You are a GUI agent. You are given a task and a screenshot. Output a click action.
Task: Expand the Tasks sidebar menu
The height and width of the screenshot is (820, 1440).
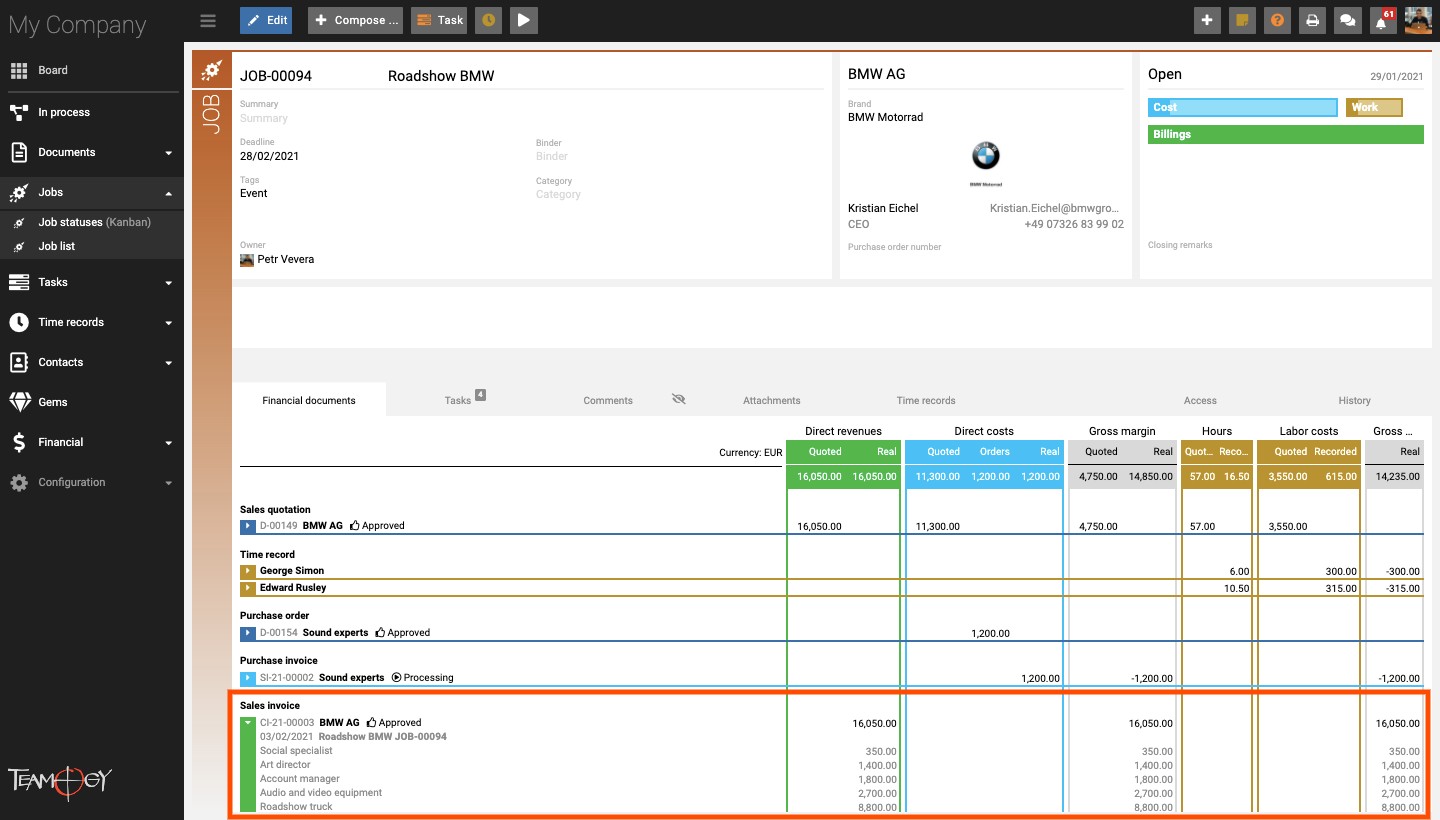[x=92, y=282]
